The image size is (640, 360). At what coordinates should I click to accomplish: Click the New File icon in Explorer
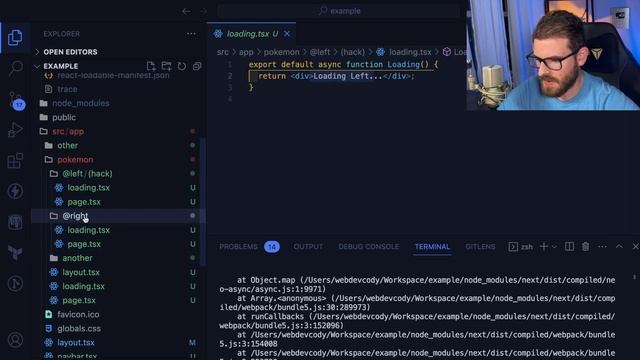(x=151, y=66)
